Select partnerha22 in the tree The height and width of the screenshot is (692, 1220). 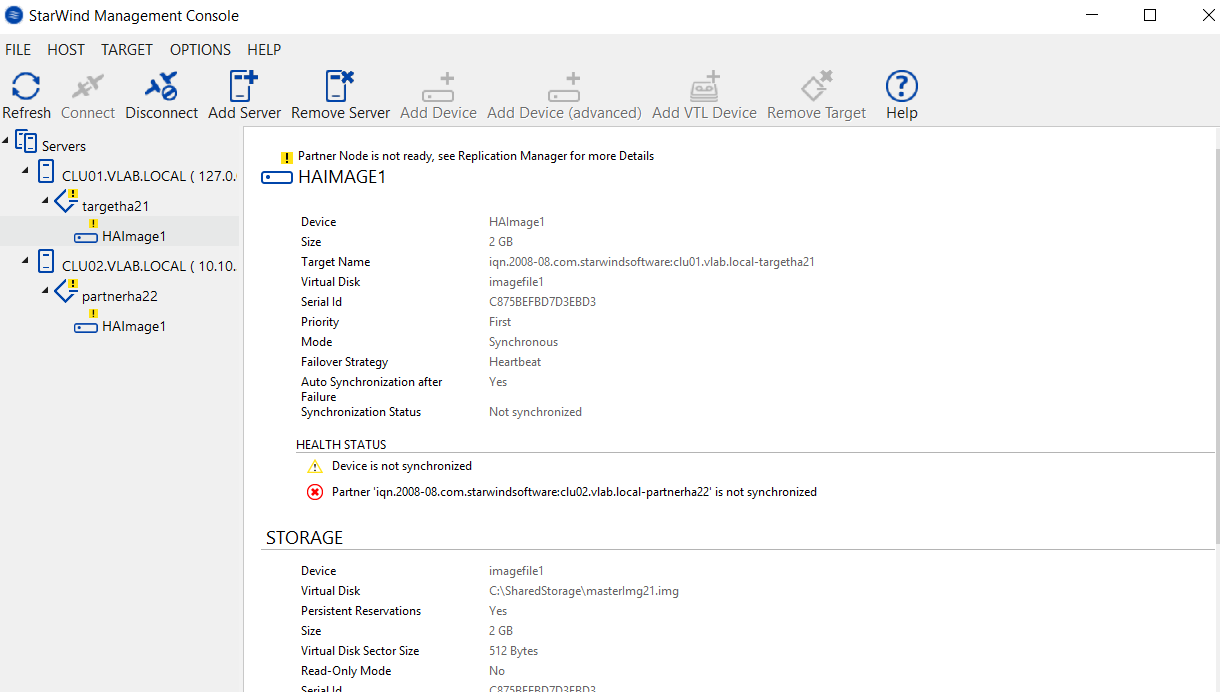(120, 296)
